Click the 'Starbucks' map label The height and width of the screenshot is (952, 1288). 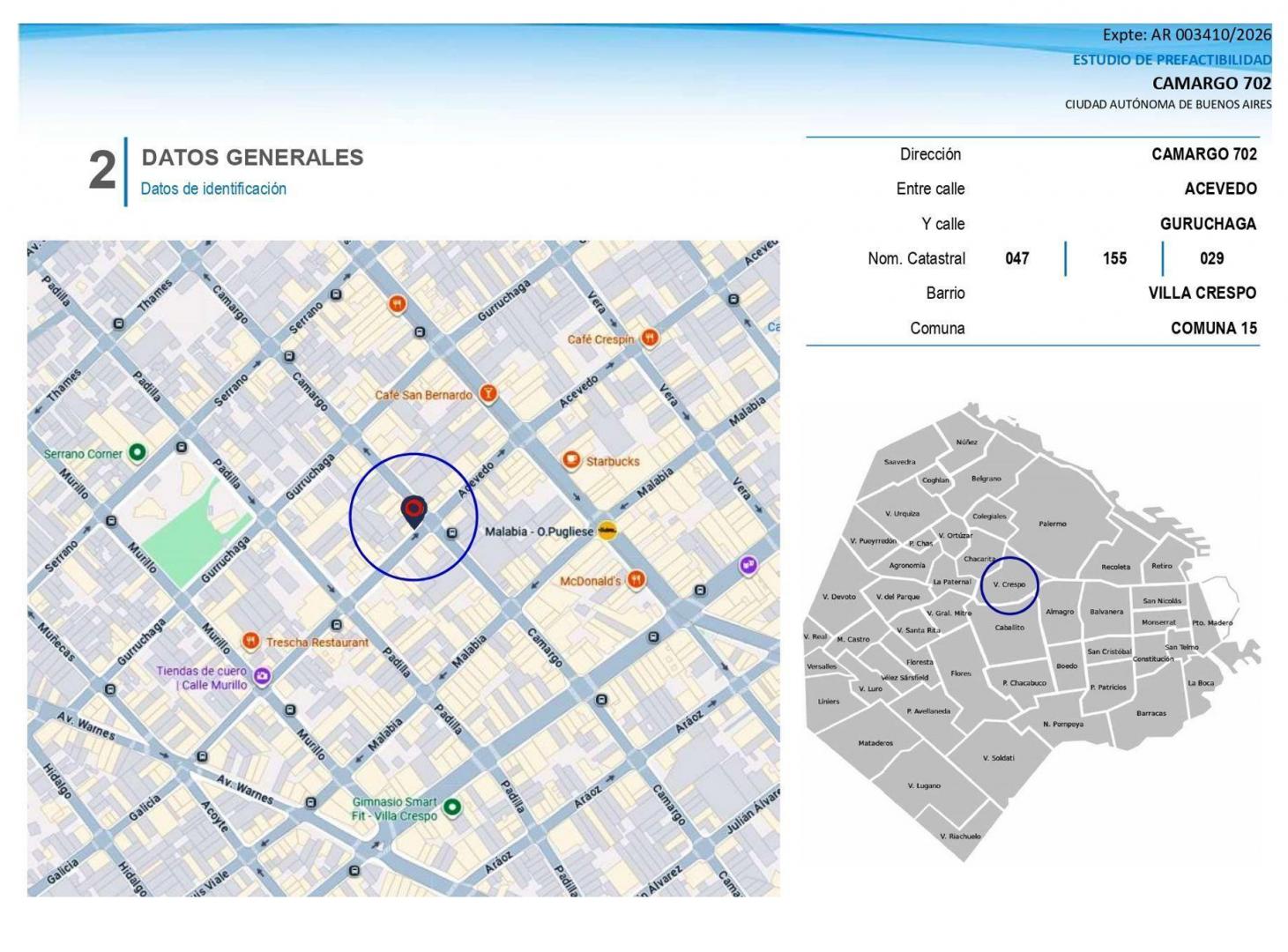(613, 461)
